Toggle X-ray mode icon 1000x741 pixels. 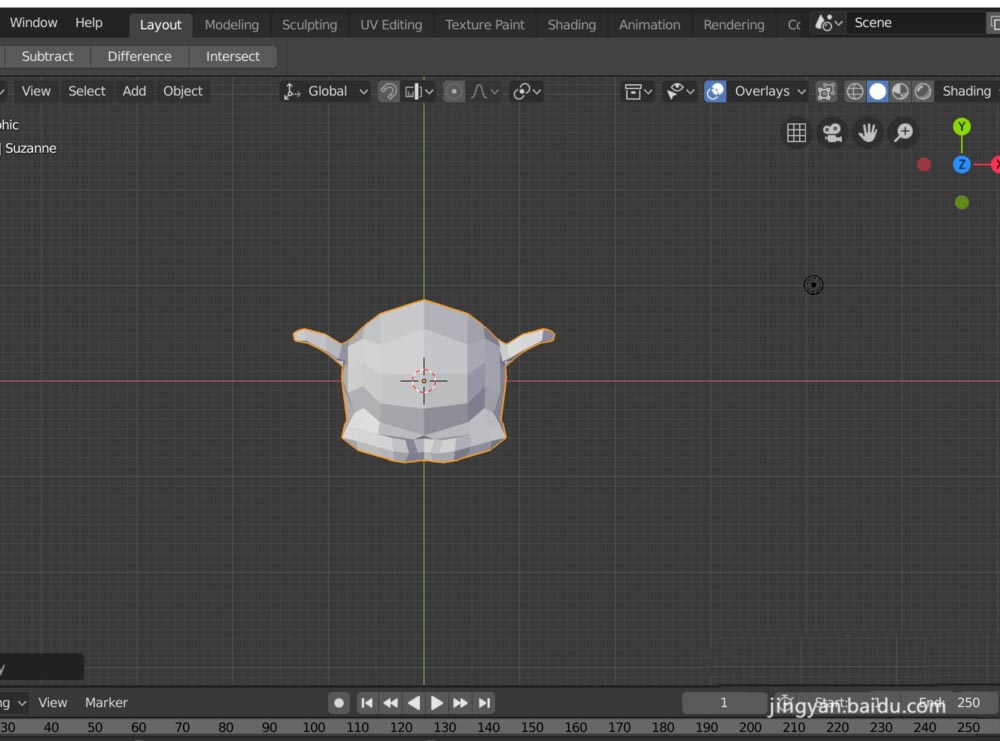click(825, 91)
